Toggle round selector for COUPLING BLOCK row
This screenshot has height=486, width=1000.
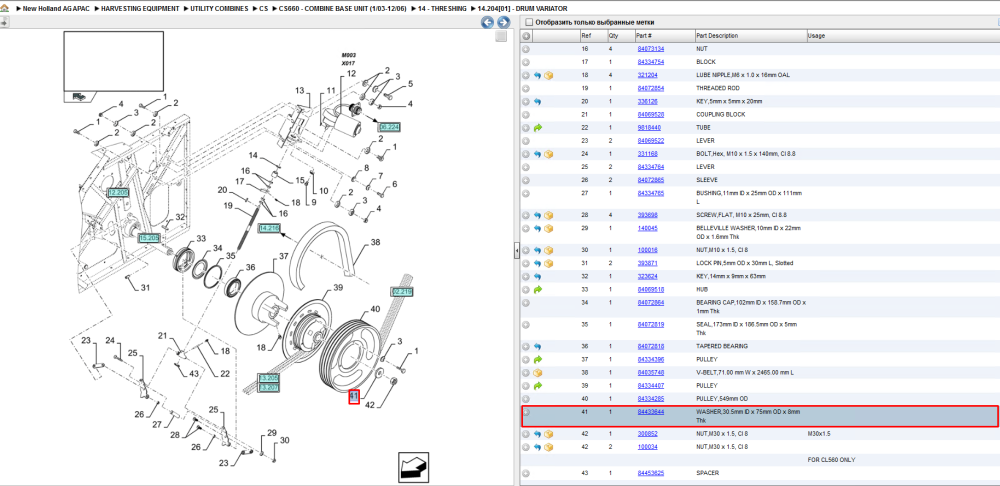click(526, 114)
